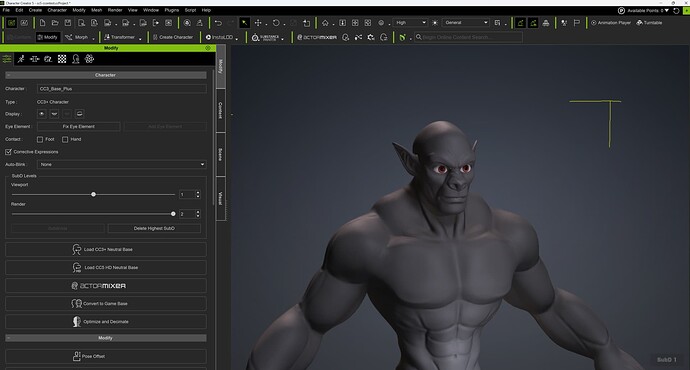Click the green Smart Gallery leaf icon

click(x=402, y=37)
